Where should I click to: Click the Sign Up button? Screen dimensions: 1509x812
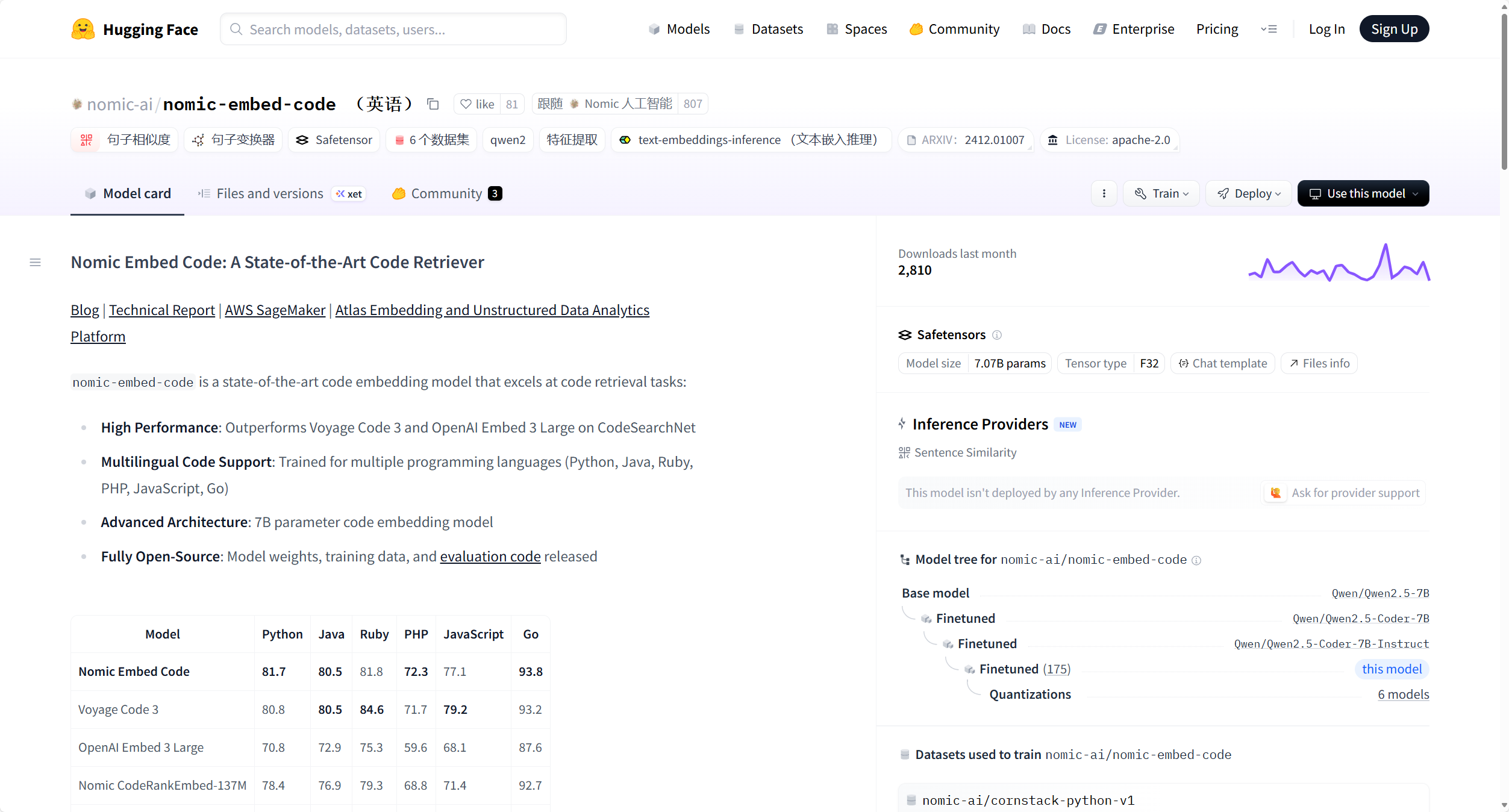coord(1394,29)
